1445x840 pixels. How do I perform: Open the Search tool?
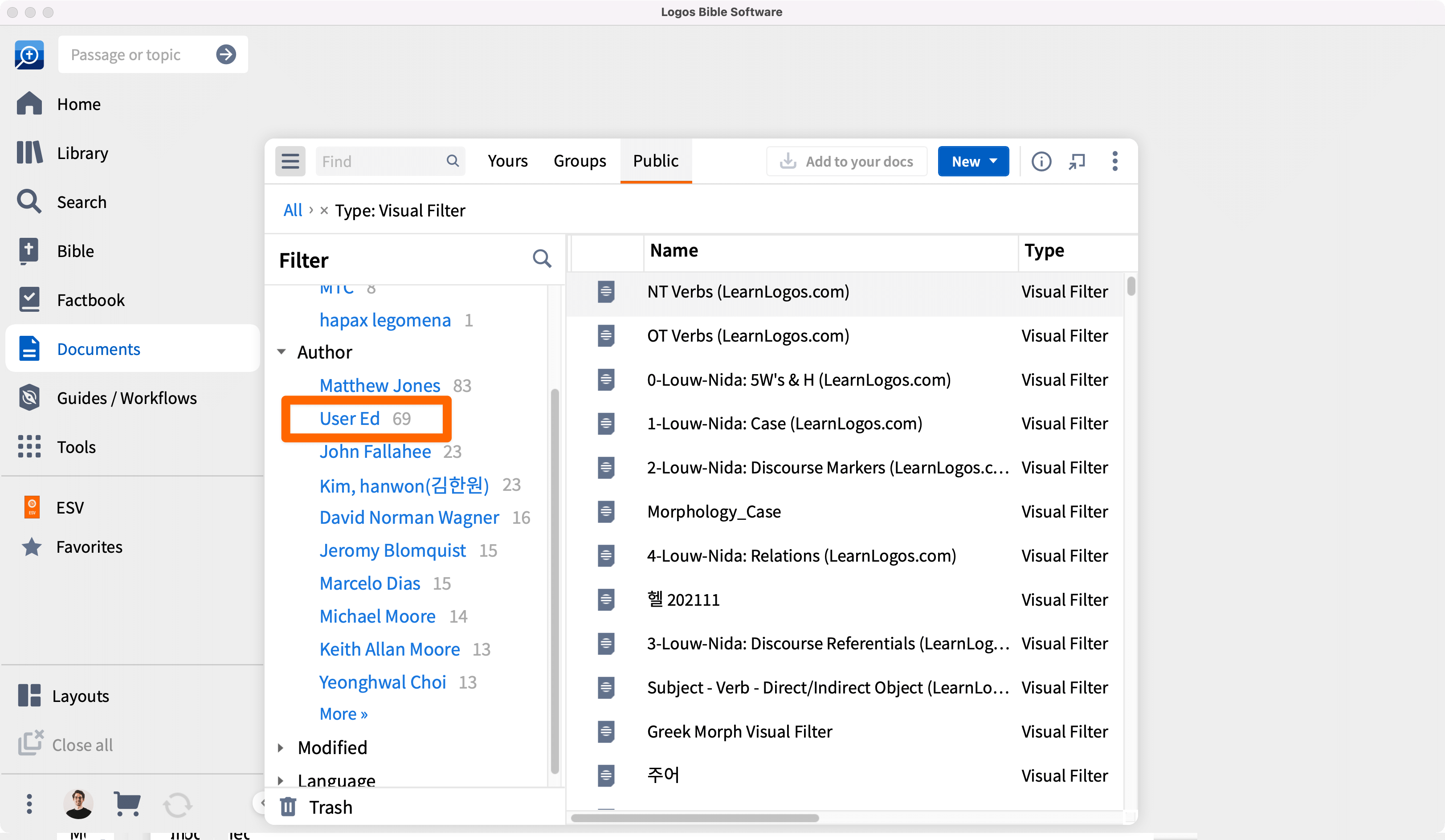(x=82, y=202)
